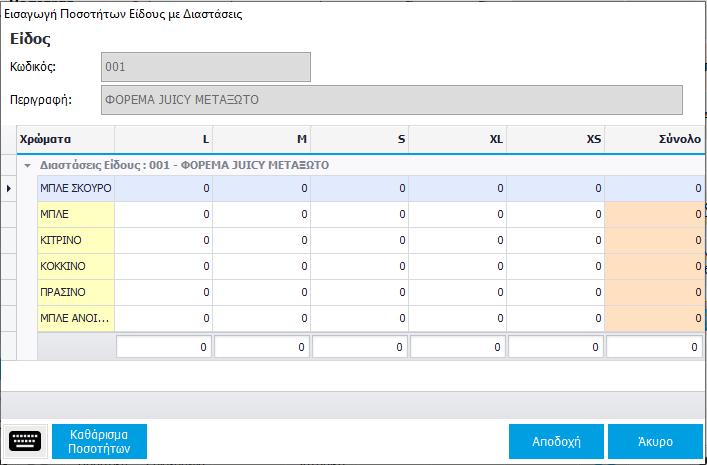This screenshot has height=465, width=707.
Task: Select the ΚΙΤΡΙΝΟ color row label
Action: point(75,240)
